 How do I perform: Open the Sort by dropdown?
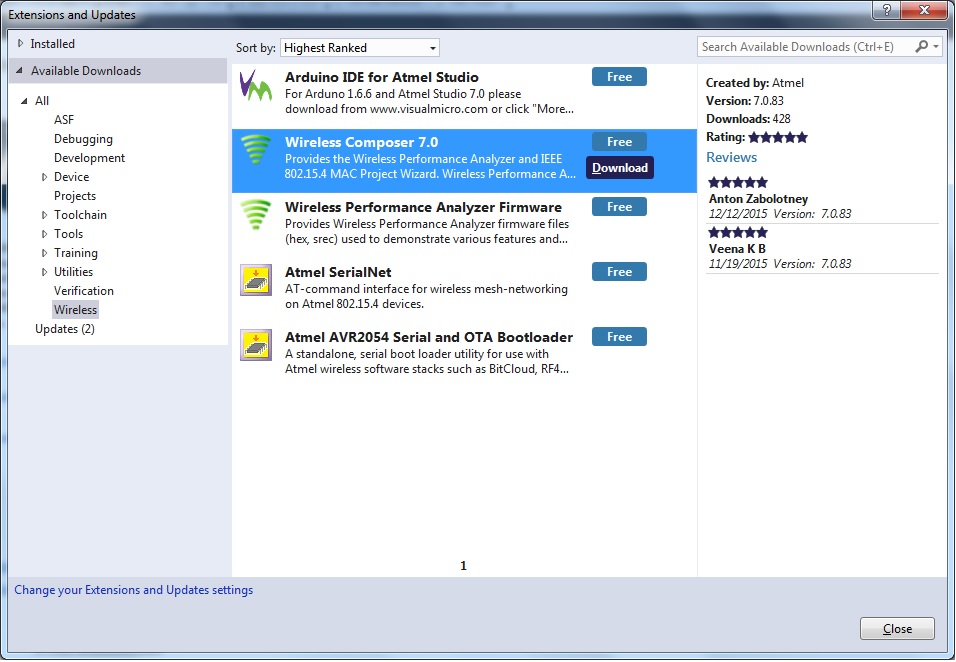(x=359, y=48)
